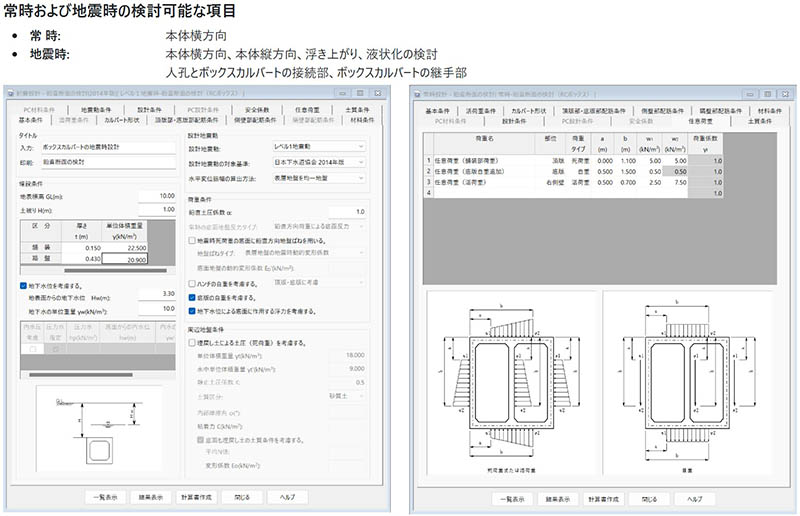Open the 設計地震動 dropdown showing レベル1地震動
This screenshot has height=516, width=800.
pyautogui.click(x=317, y=147)
